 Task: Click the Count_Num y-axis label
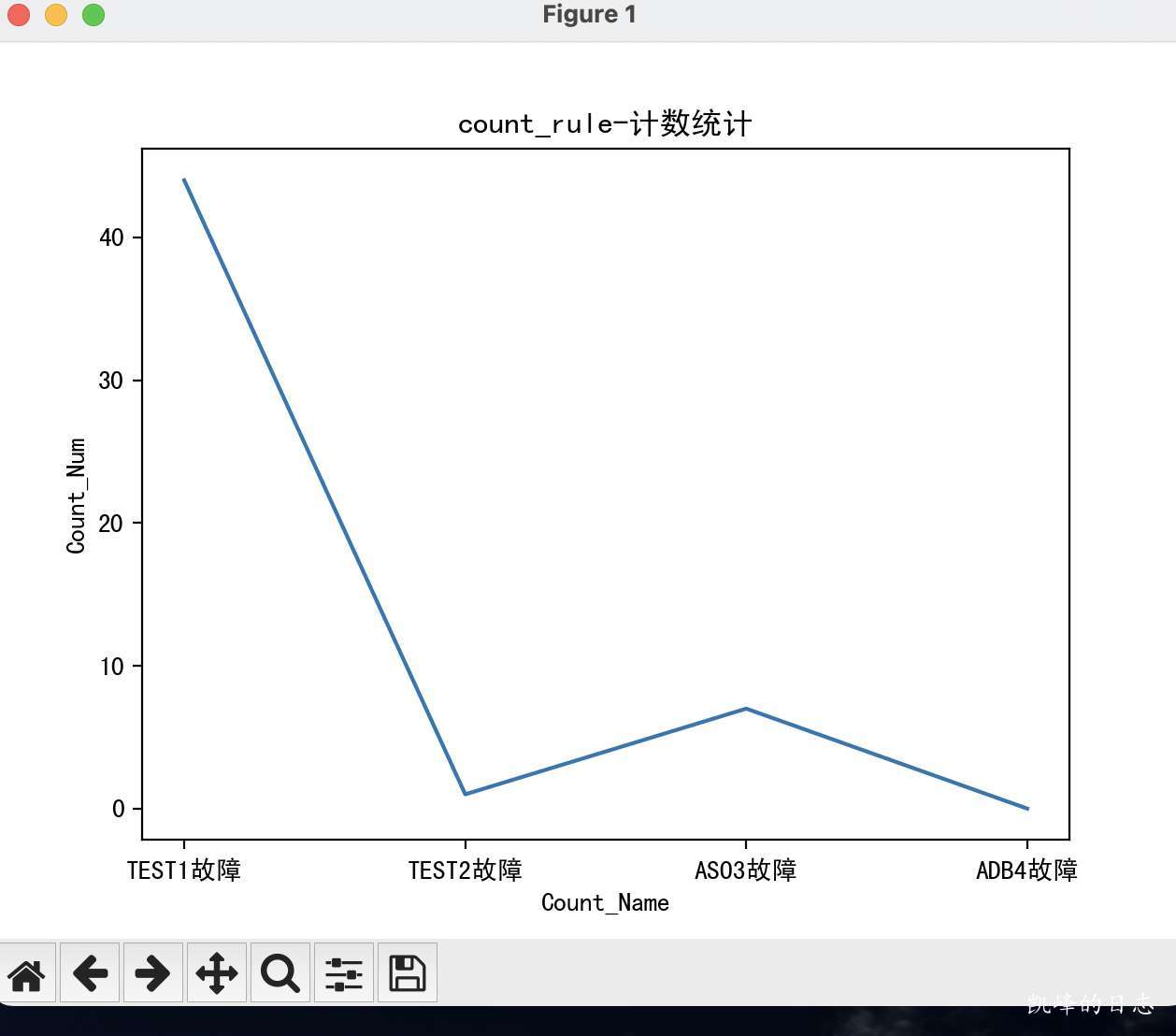[77, 496]
